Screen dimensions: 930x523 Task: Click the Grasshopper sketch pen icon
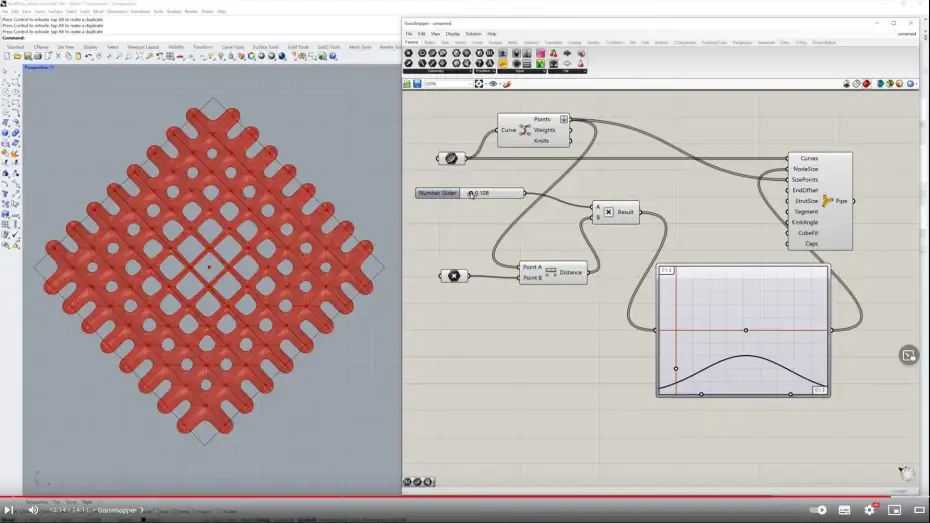coord(507,84)
